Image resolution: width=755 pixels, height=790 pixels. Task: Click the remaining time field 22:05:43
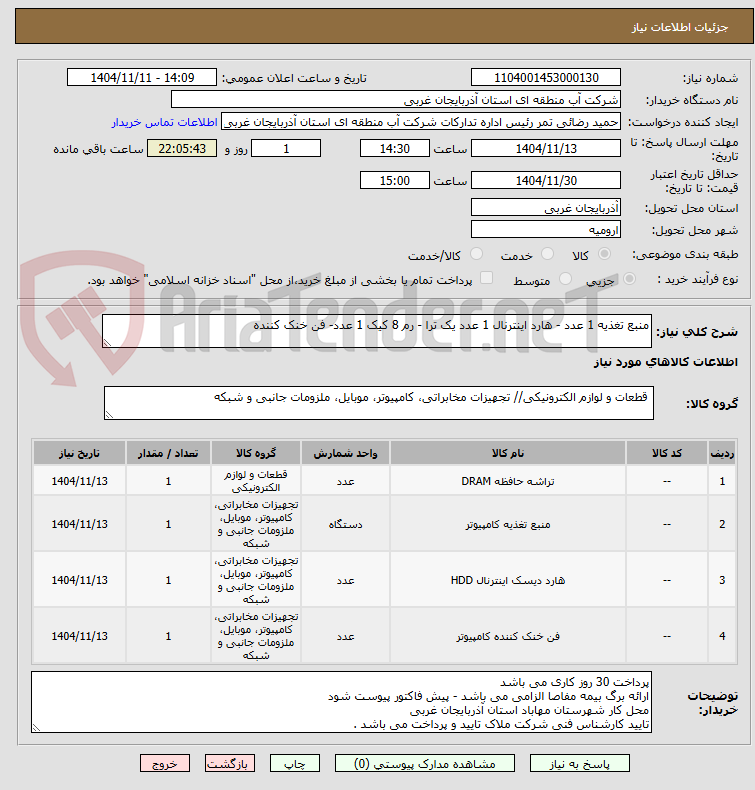click(182, 149)
